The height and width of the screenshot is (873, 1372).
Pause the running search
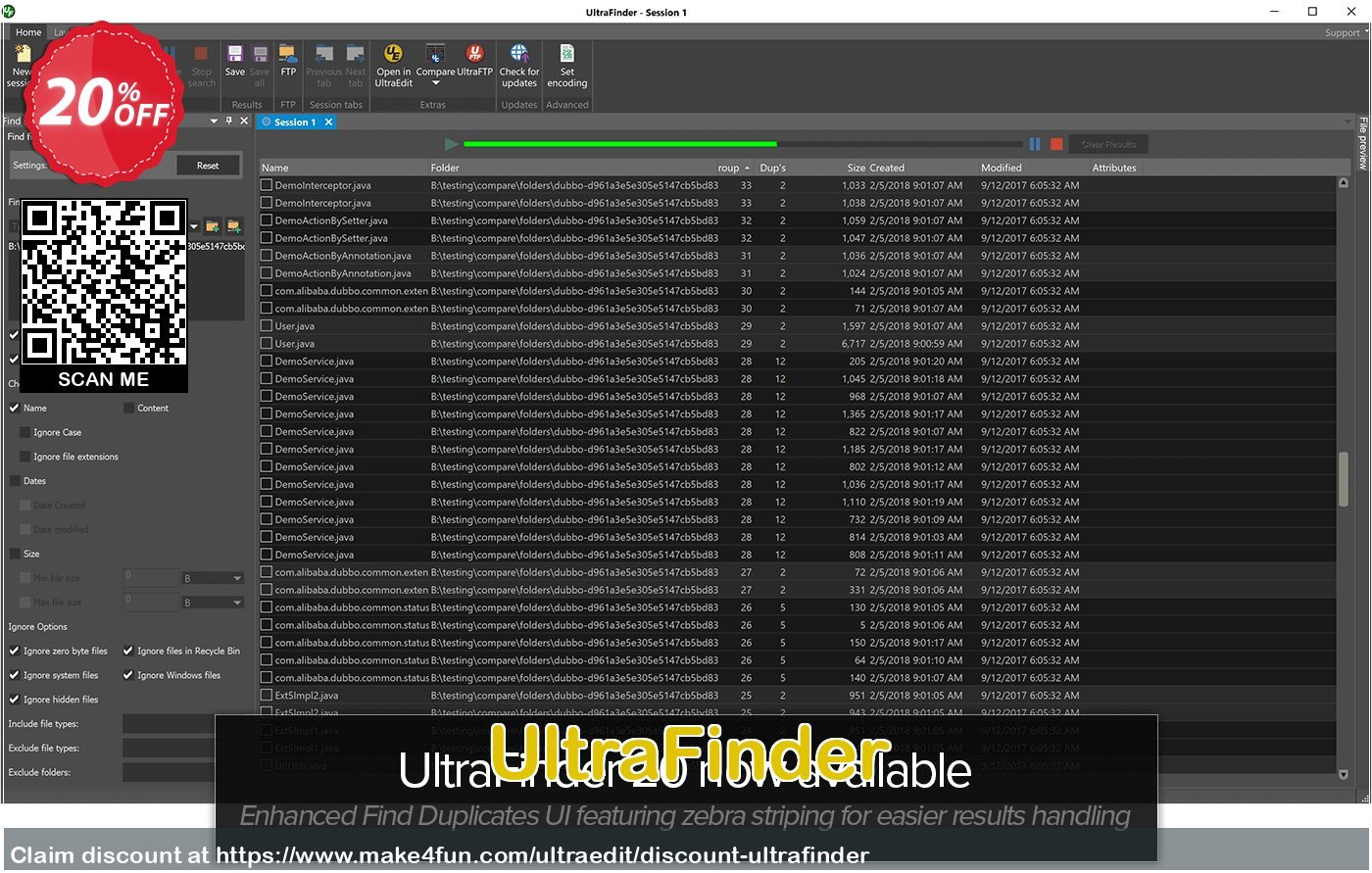pyautogui.click(x=1035, y=144)
